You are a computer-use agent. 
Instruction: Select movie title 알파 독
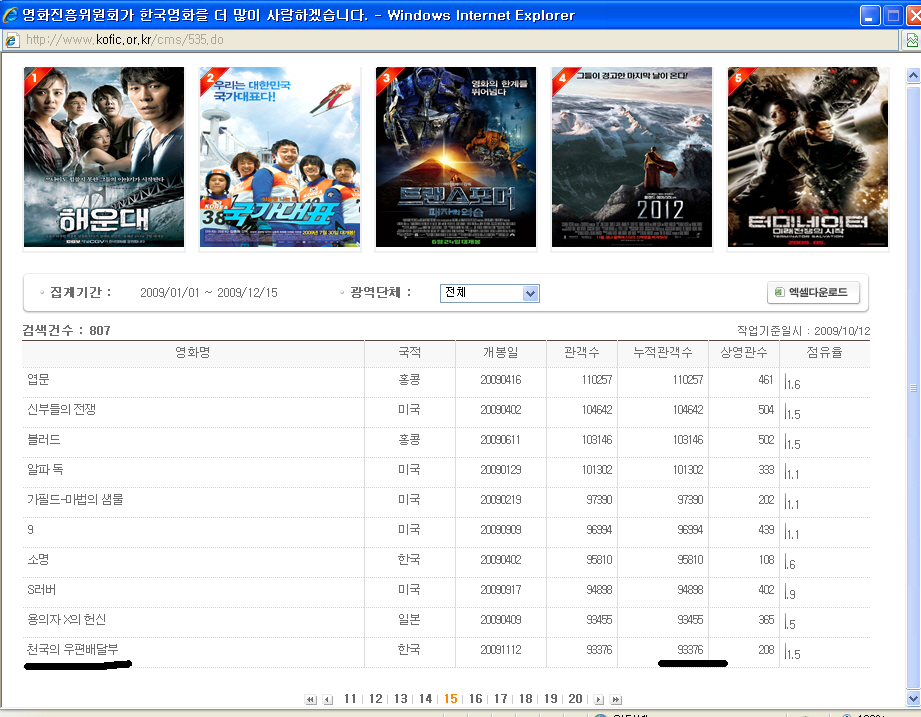pyautogui.click(x=45, y=469)
